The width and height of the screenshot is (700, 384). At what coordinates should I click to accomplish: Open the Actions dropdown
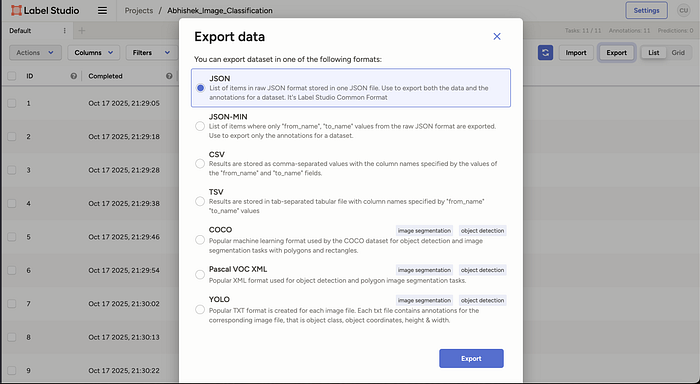[35, 53]
